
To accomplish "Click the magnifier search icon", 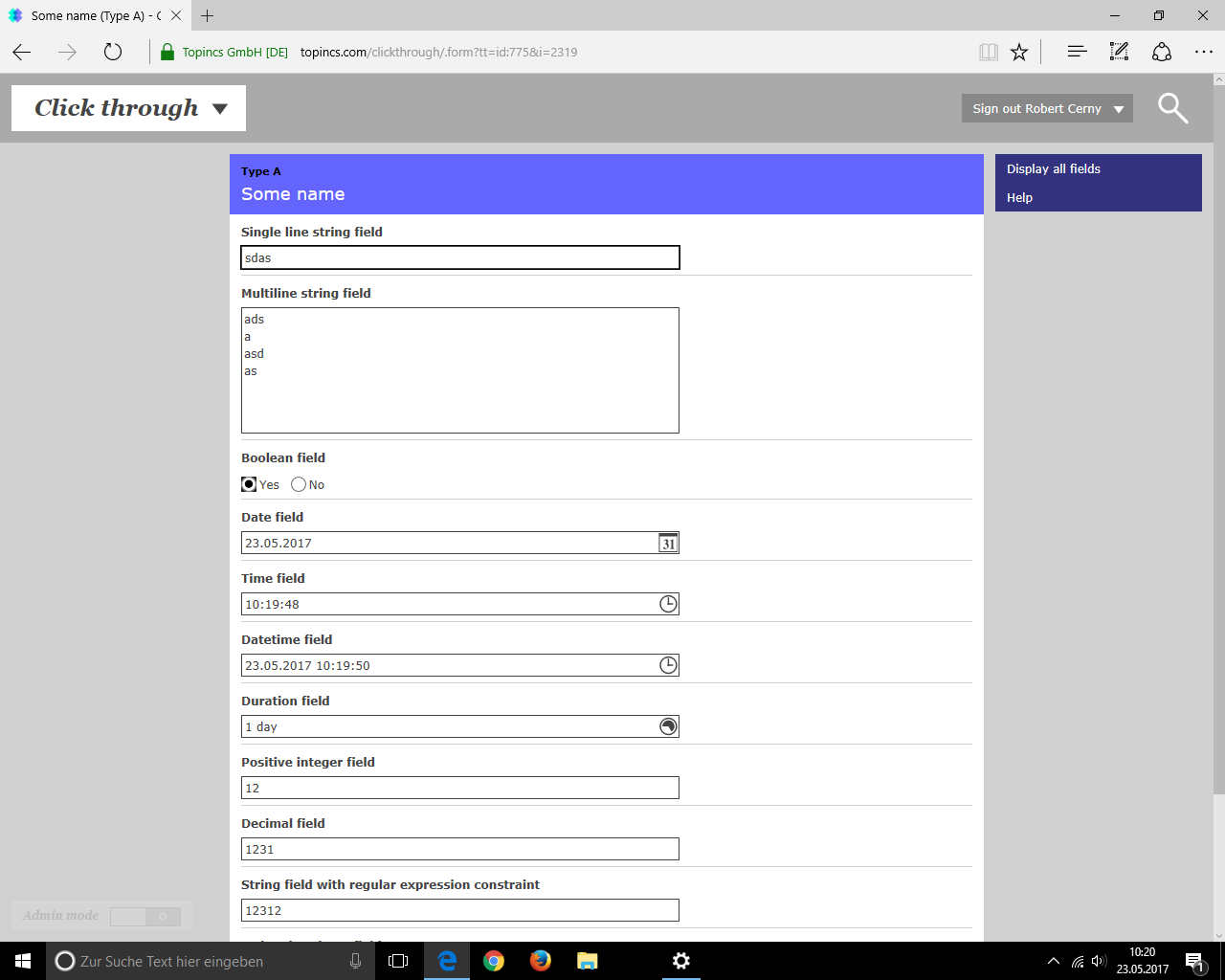I will point(1172,108).
